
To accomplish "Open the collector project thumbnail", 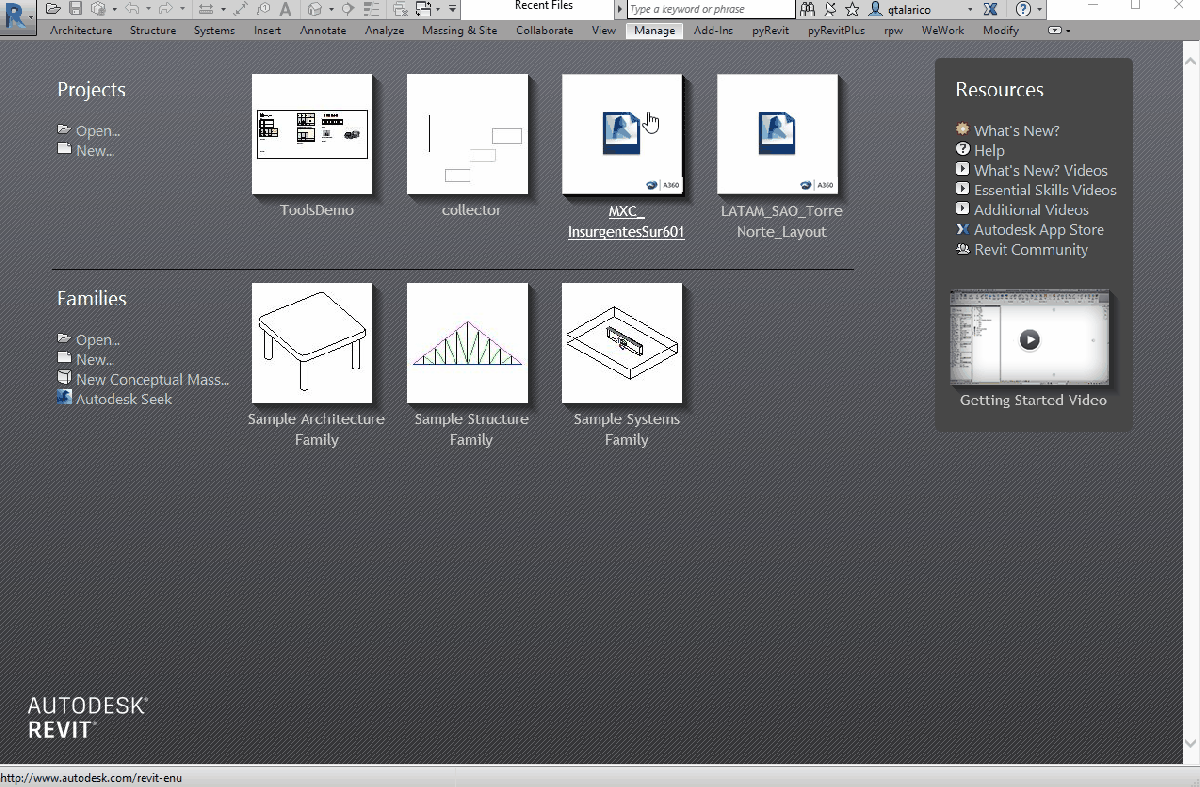I will pos(467,134).
